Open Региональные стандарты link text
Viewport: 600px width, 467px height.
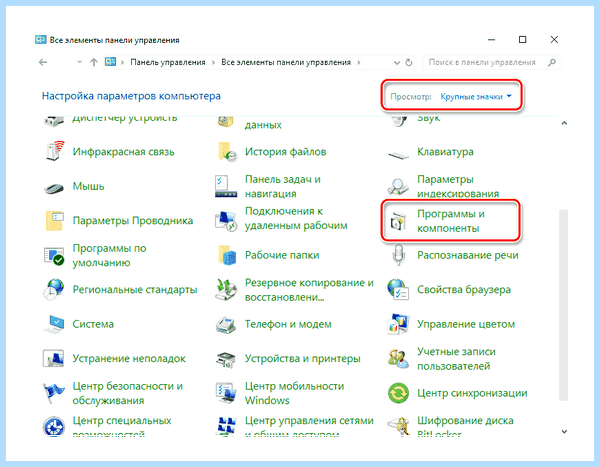(135, 289)
